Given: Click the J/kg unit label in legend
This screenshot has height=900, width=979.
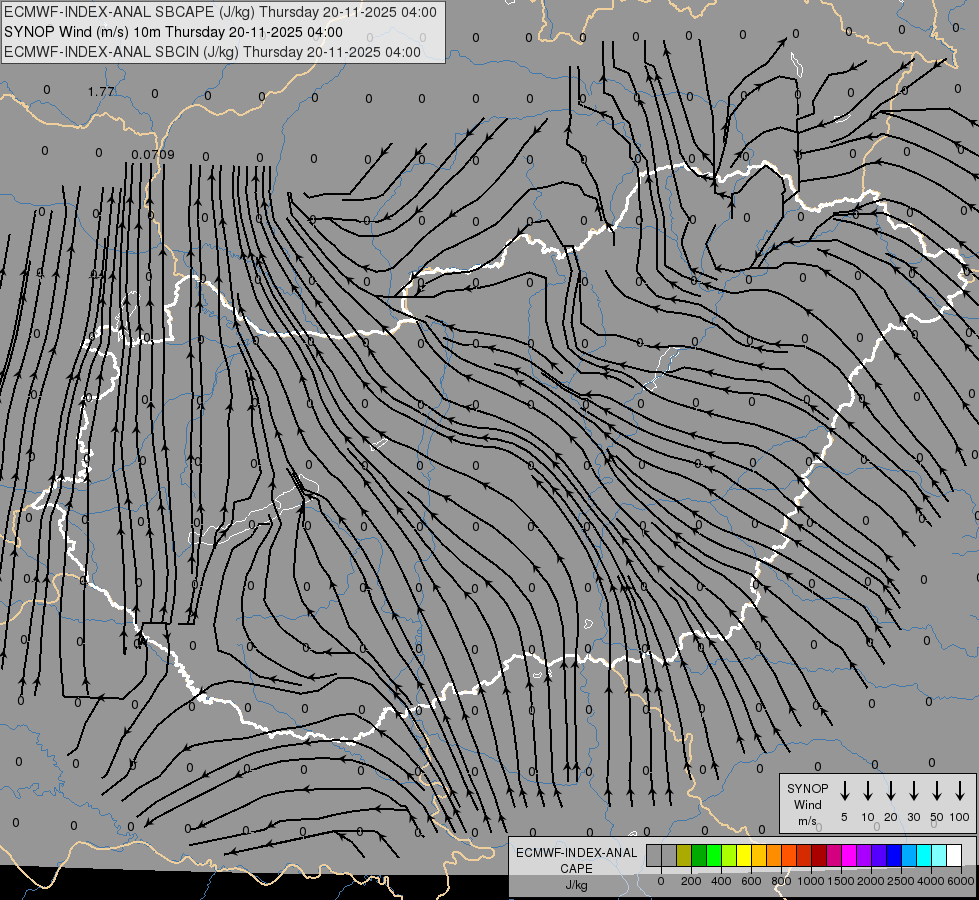Looking at the screenshot, I should point(576,885).
